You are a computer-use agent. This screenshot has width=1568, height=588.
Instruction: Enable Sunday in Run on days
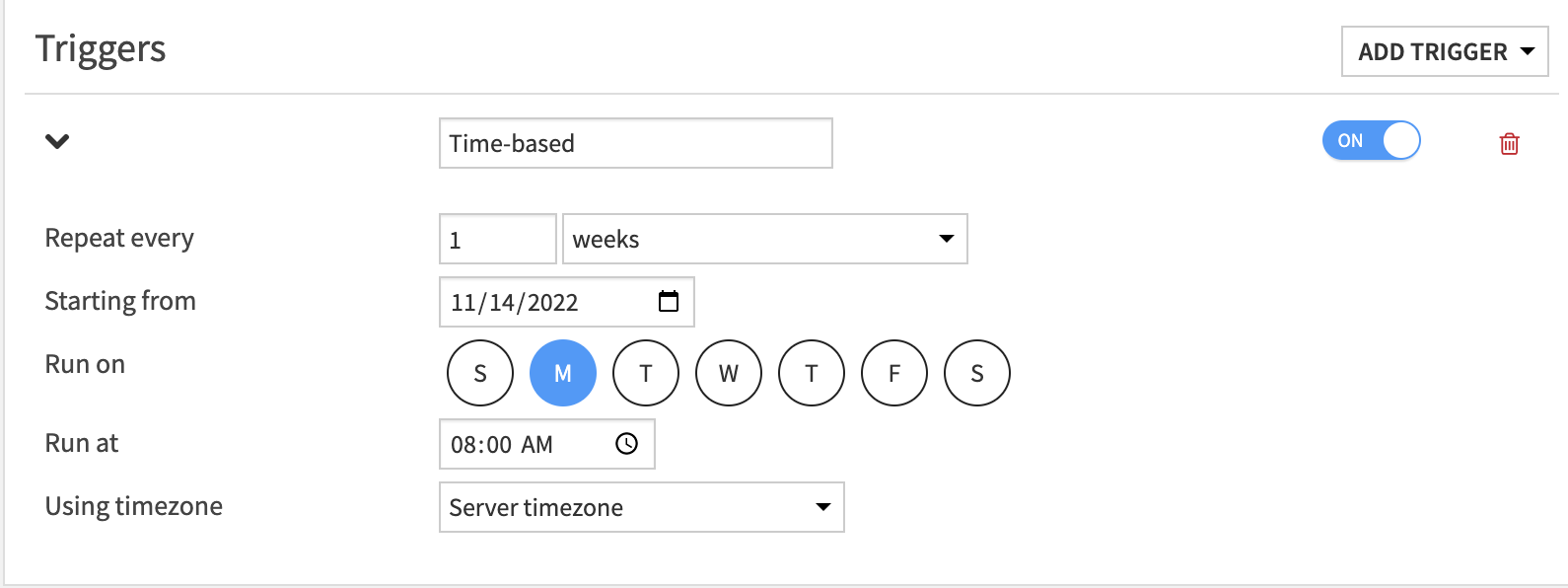(480, 373)
